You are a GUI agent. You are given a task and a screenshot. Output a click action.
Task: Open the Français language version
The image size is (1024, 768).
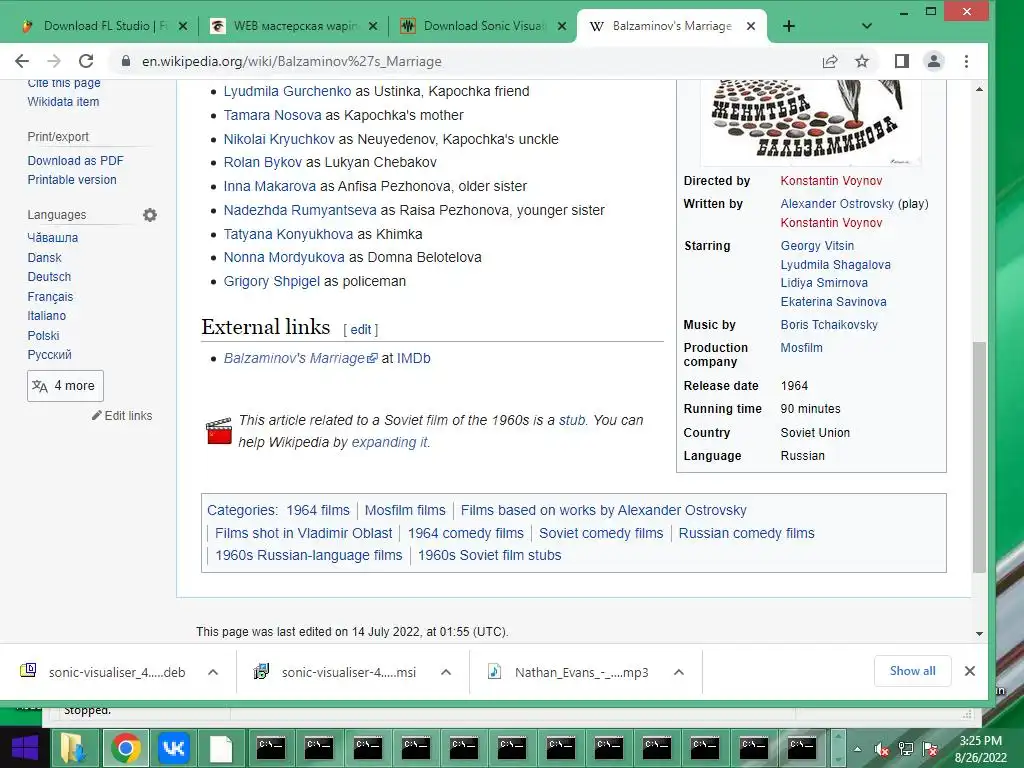(50, 296)
